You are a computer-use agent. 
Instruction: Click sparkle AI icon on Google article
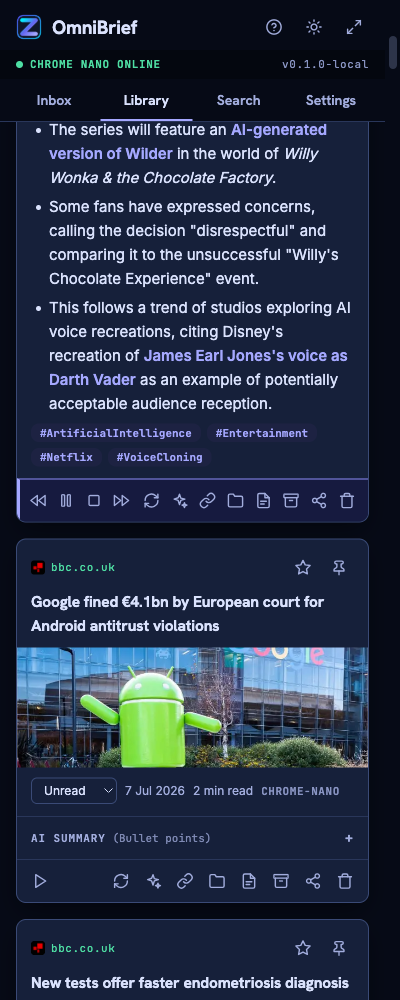154,881
